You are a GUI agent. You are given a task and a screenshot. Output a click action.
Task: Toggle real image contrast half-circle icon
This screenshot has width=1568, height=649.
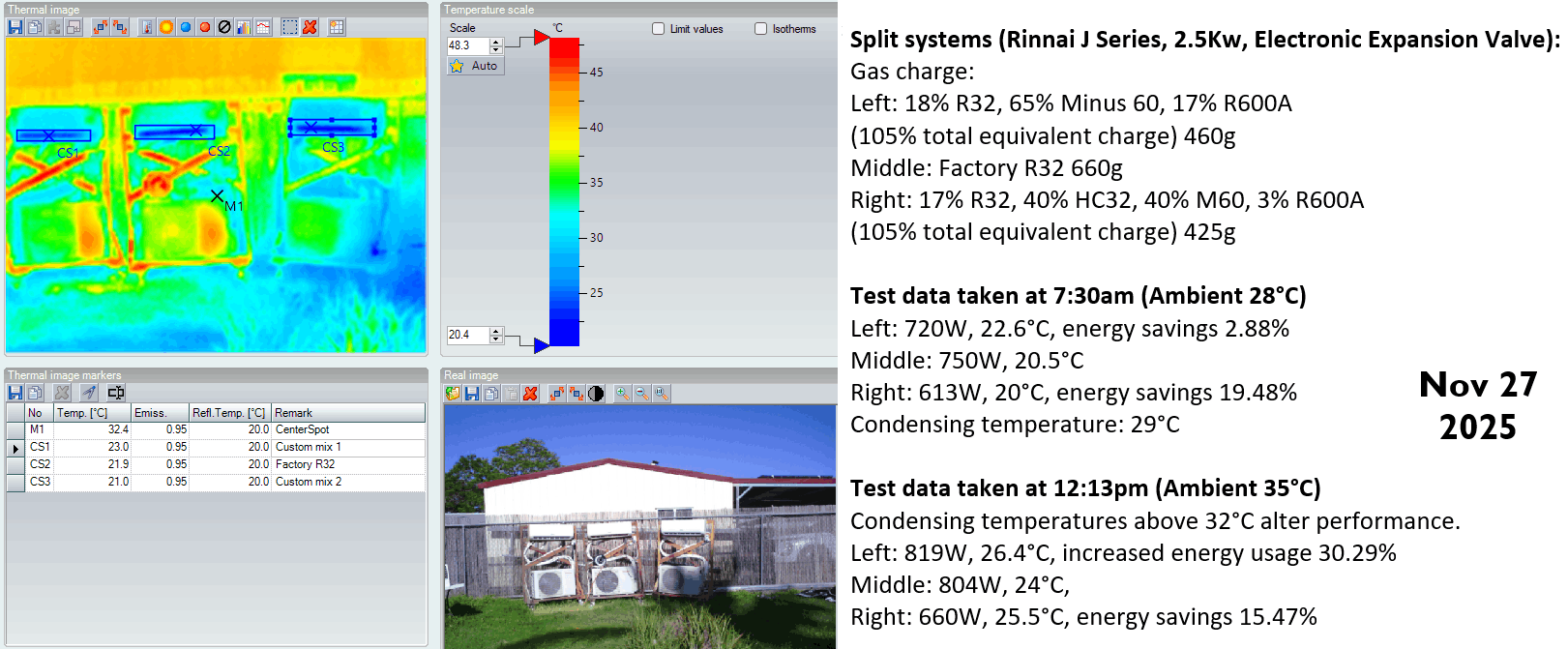coord(596,394)
